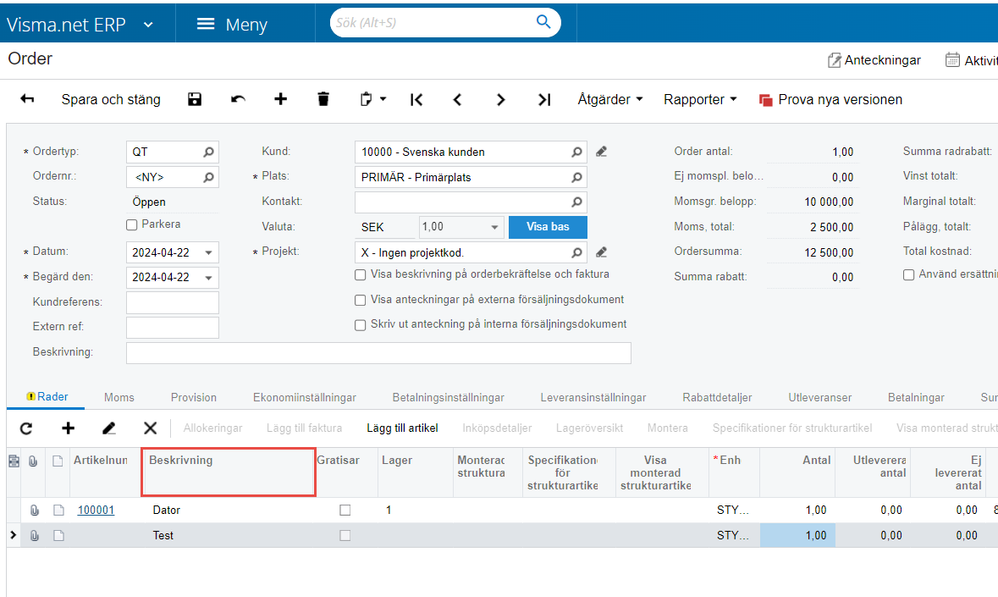Click Lägg till artikel button
The image size is (998, 597).
(x=402, y=428)
